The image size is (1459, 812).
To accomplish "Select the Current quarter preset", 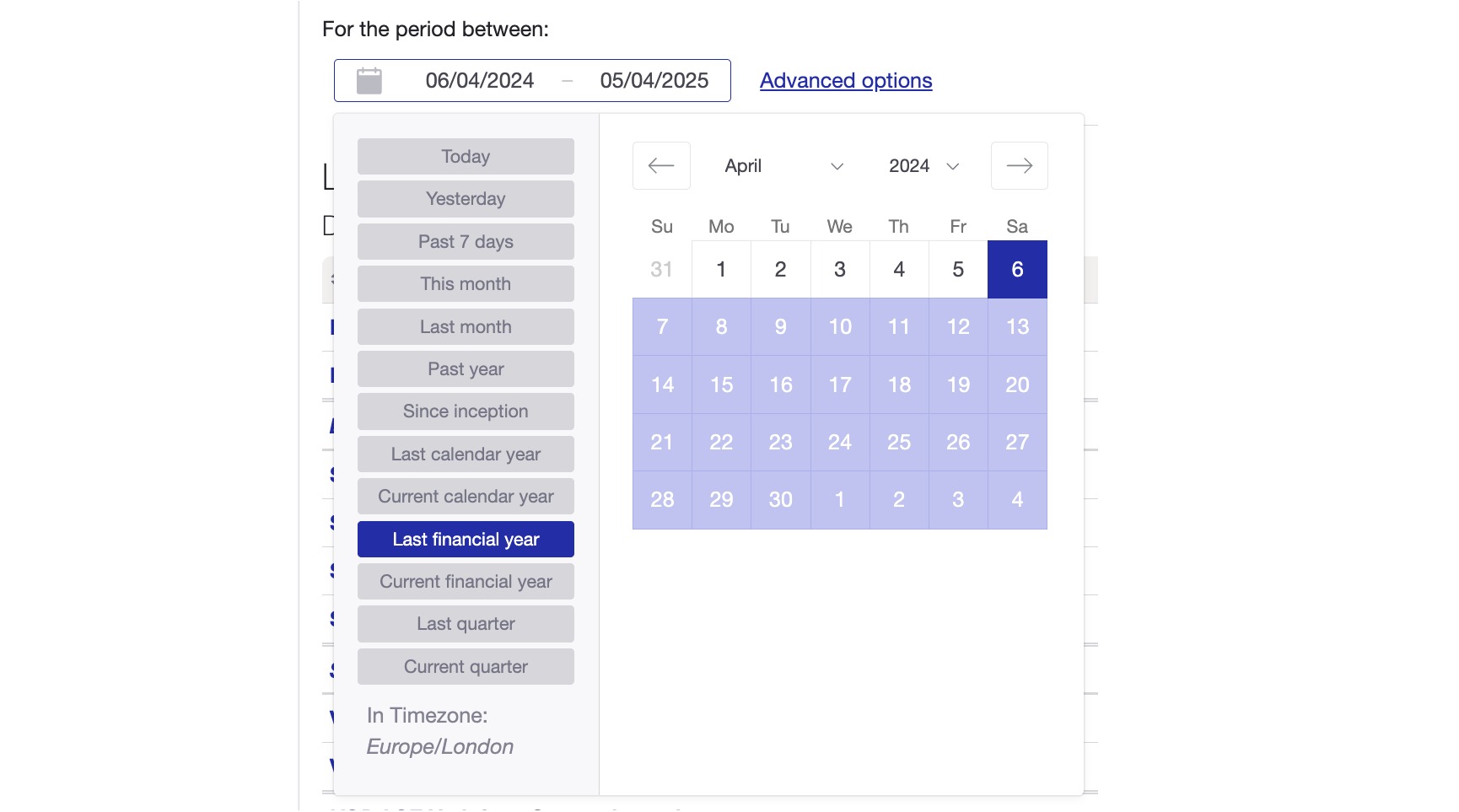I will click(x=465, y=666).
